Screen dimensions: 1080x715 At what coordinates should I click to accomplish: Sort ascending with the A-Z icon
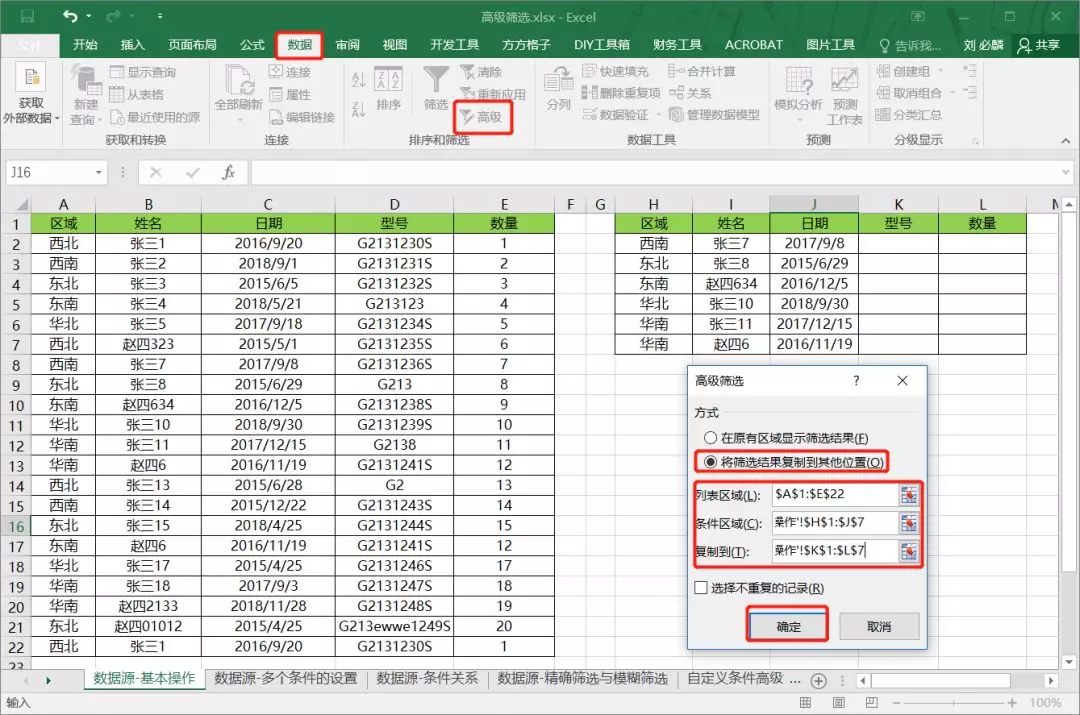[358, 79]
